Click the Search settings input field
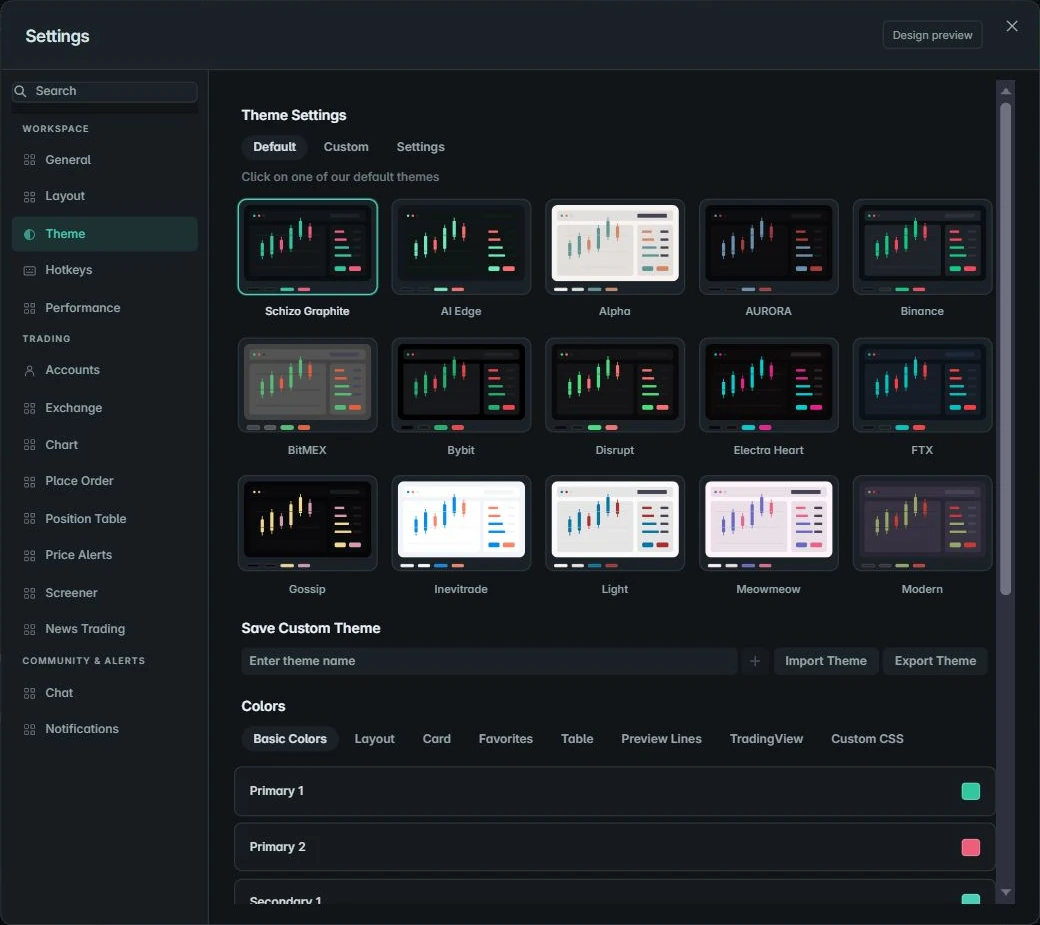The width and height of the screenshot is (1040, 925). click(x=104, y=91)
